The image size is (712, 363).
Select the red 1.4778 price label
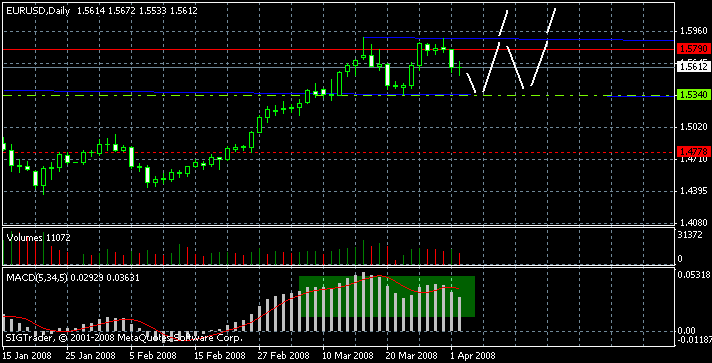[x=693, y=151]
